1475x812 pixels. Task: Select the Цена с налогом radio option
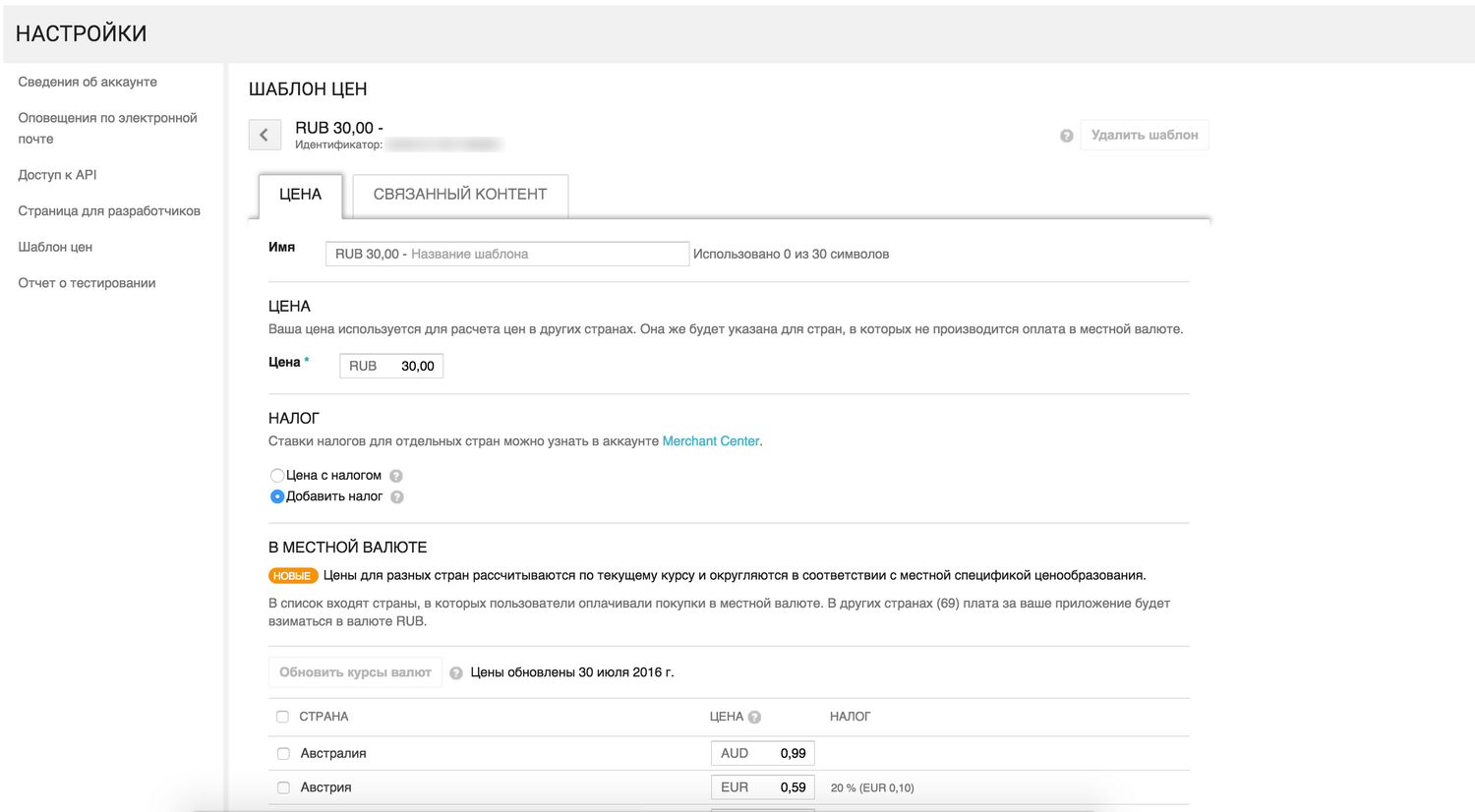[277, 476]
